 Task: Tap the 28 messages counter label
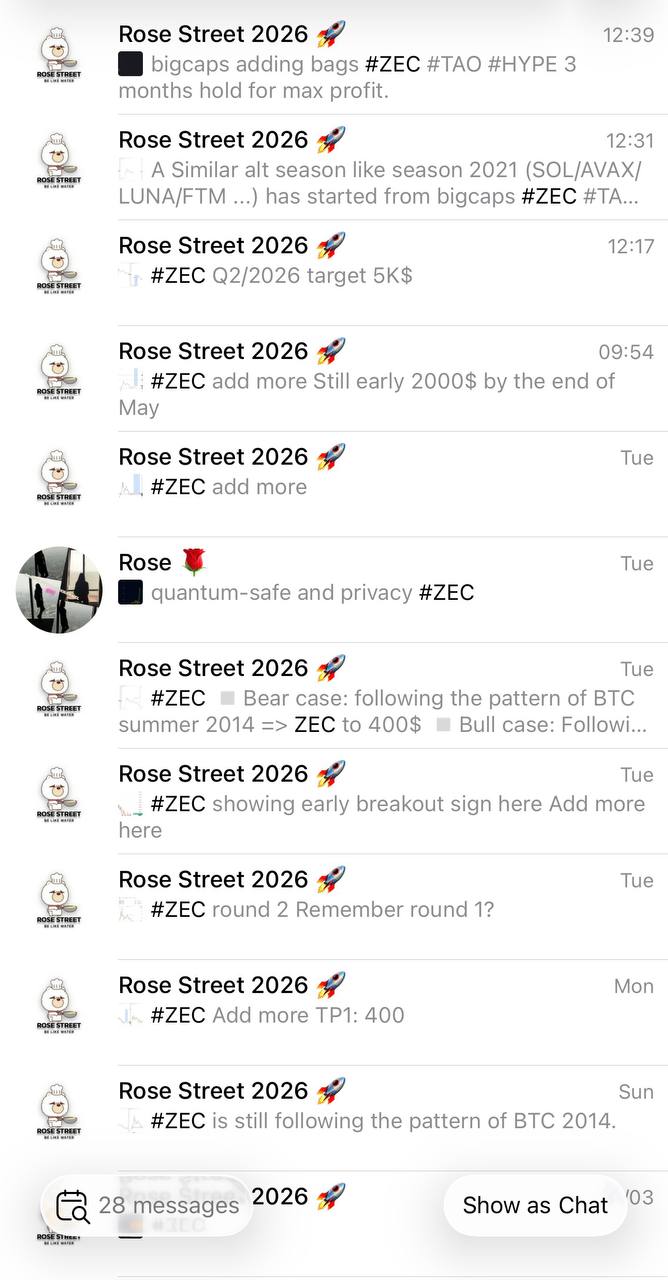[168, 1205]
